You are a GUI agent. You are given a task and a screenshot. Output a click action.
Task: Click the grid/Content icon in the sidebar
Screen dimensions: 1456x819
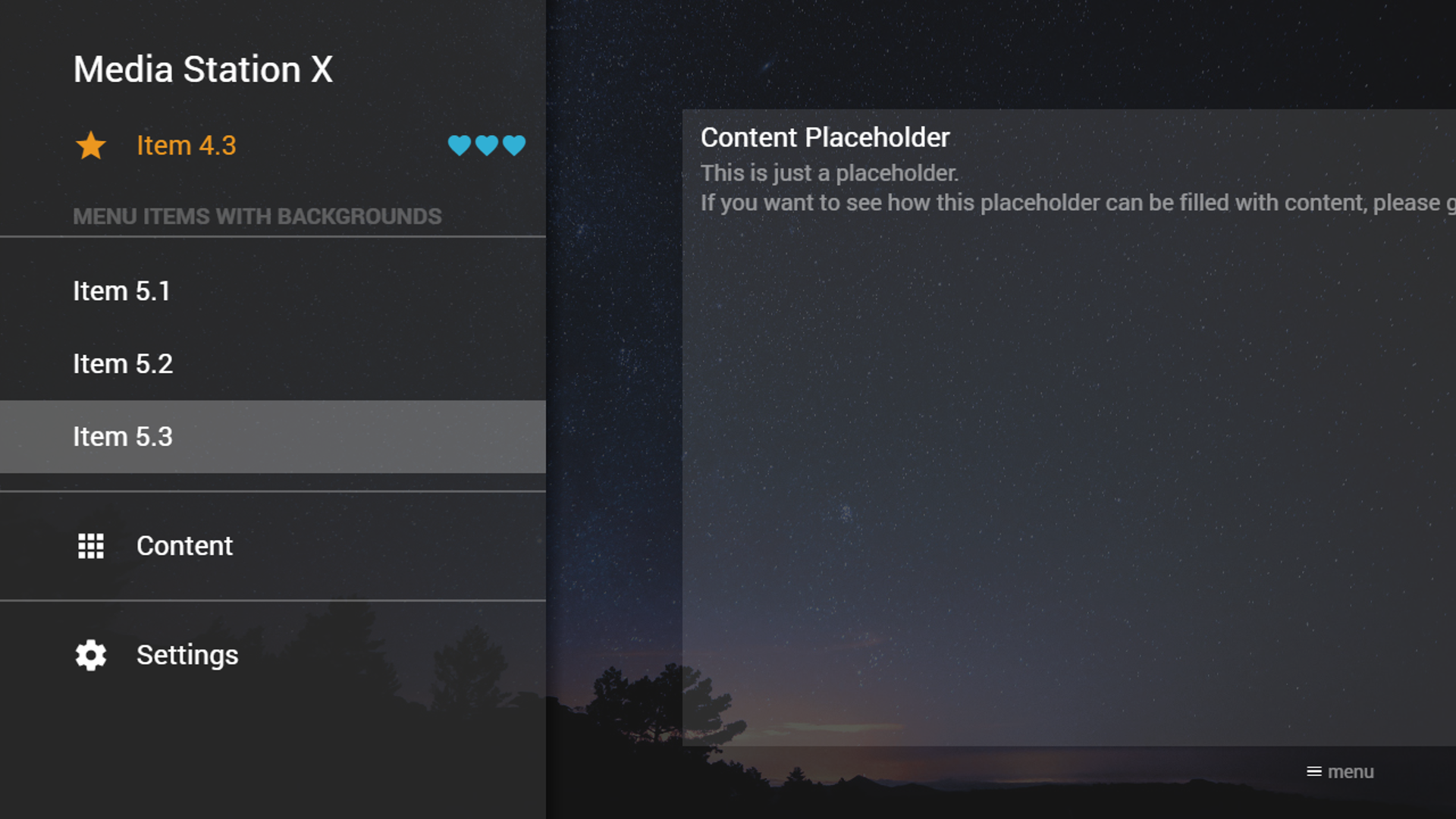click(90, 544)
